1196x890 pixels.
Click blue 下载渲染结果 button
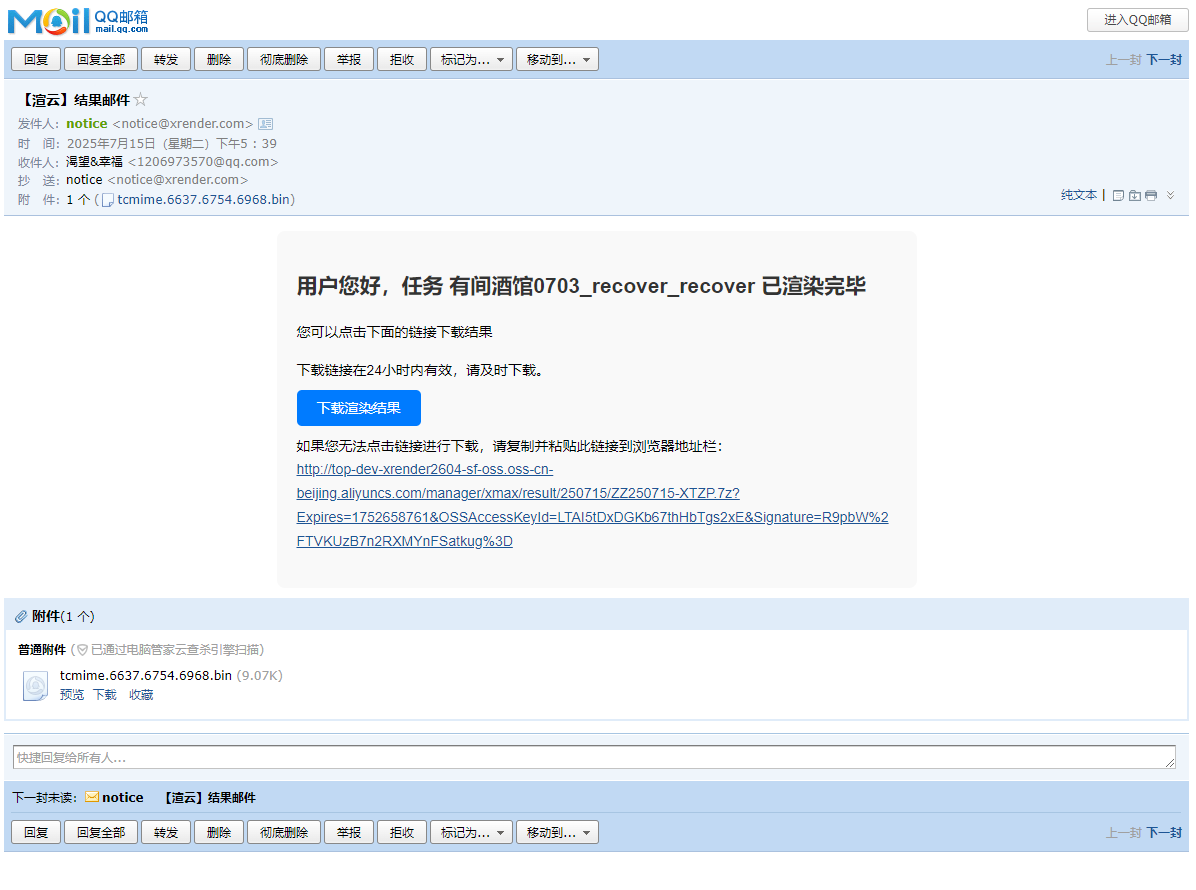(359, 408)
